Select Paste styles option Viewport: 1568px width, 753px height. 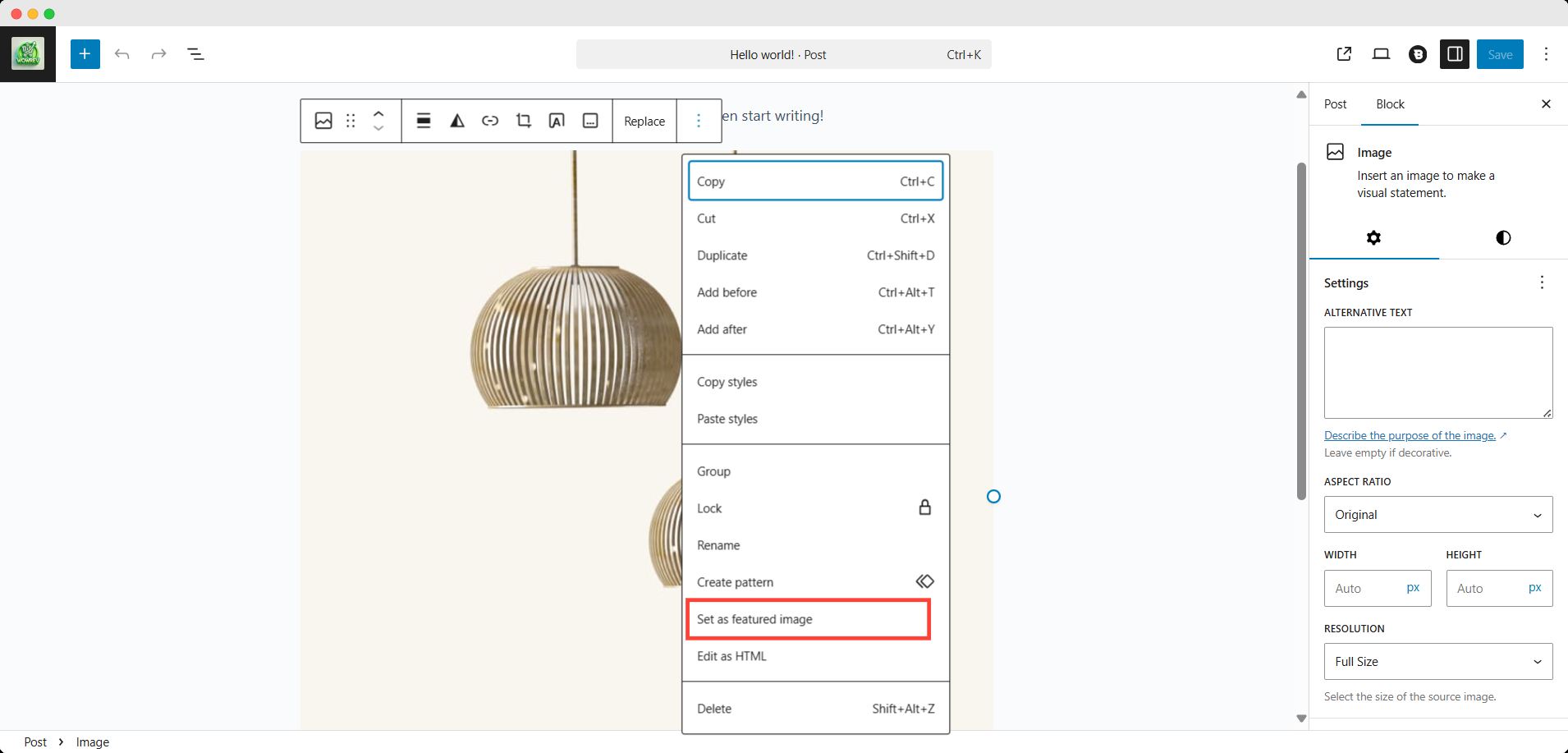point(815,419)
